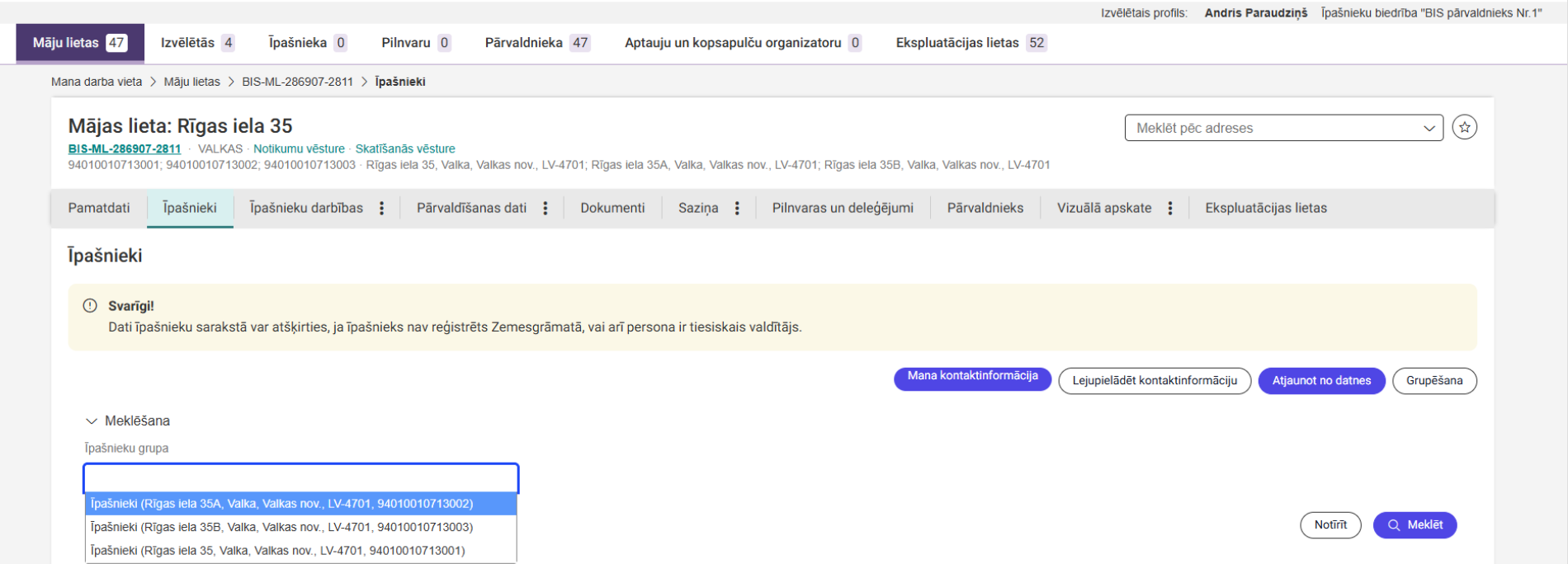Mark house case as favorite with star icon
This screenshot has width=1568, height=564.
point(1464,127)
